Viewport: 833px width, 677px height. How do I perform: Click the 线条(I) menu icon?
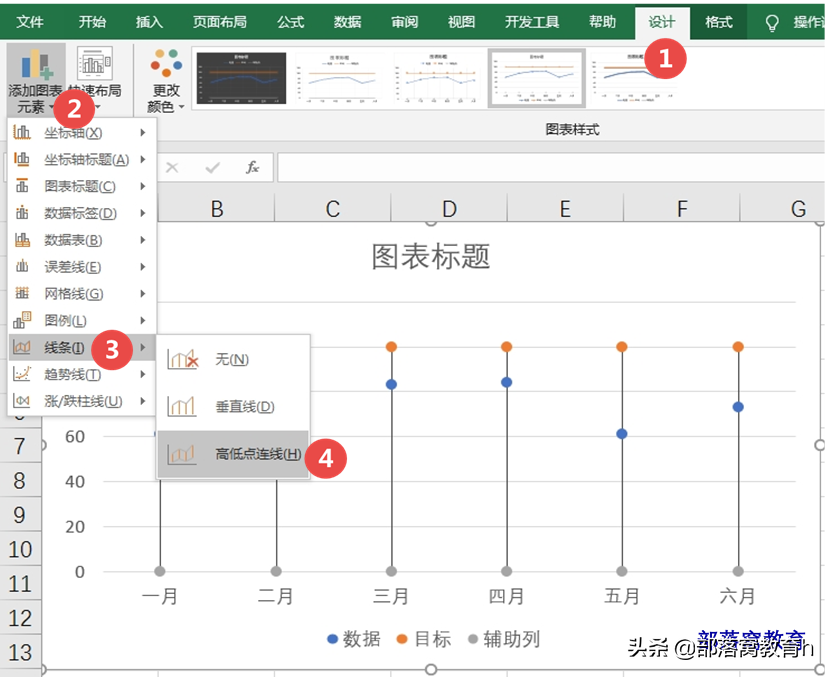click(22, 347)
